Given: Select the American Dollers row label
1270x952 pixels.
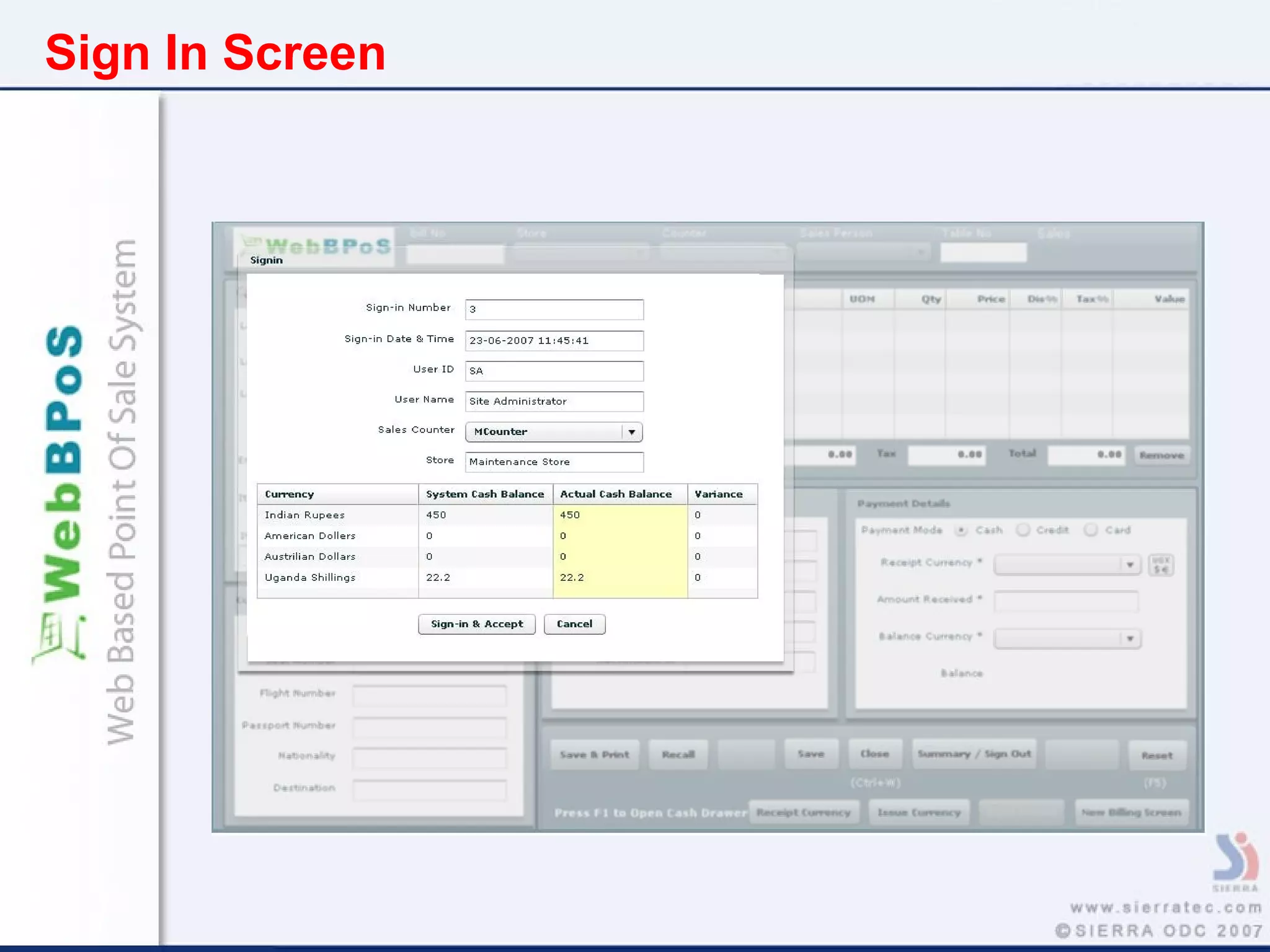Looking at the screenshot, I should click(310, 536).
